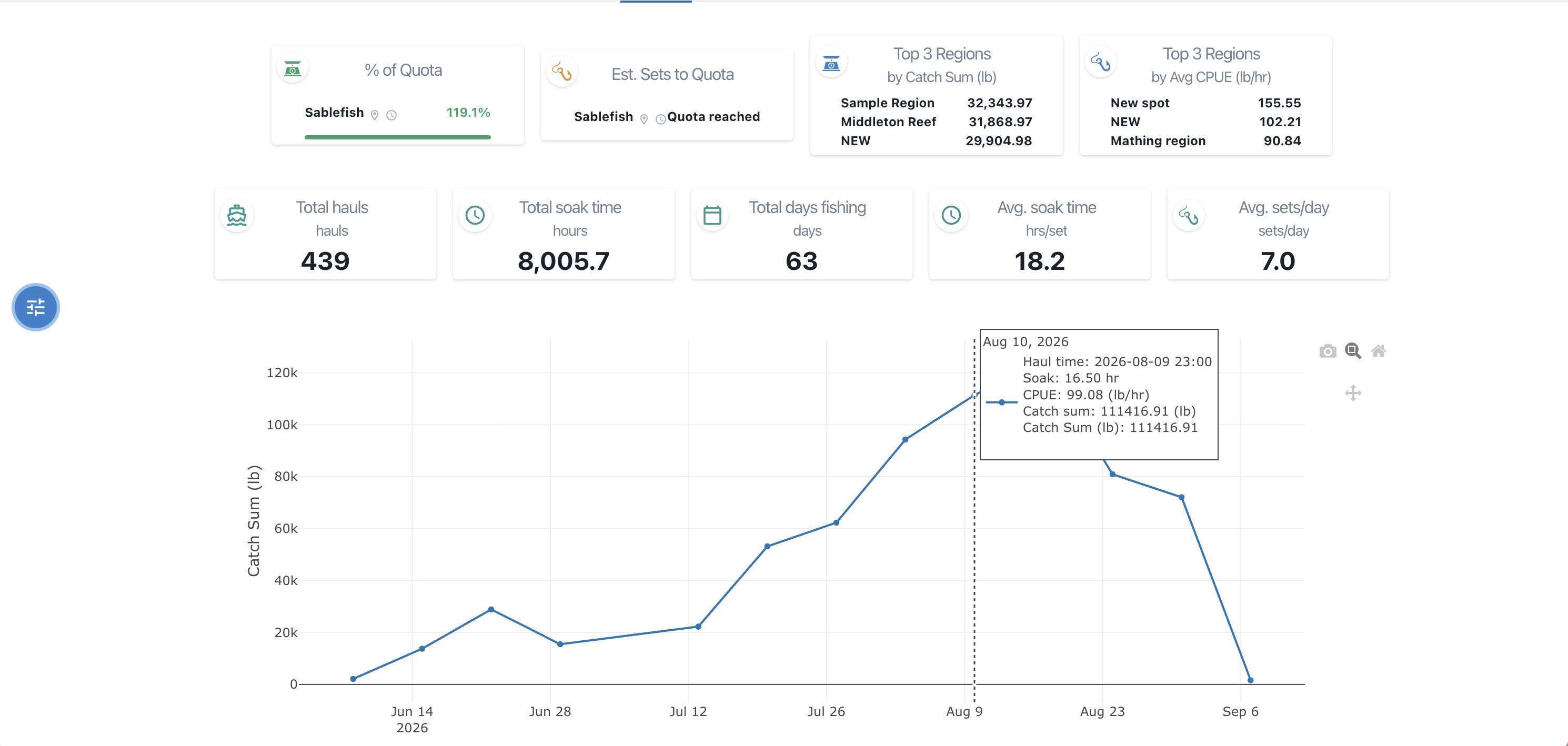Click the hook icon on Avg. sets/day card
Image resolution: width=1568 pixels, height=746 pixels.
tap(1189, 215)
